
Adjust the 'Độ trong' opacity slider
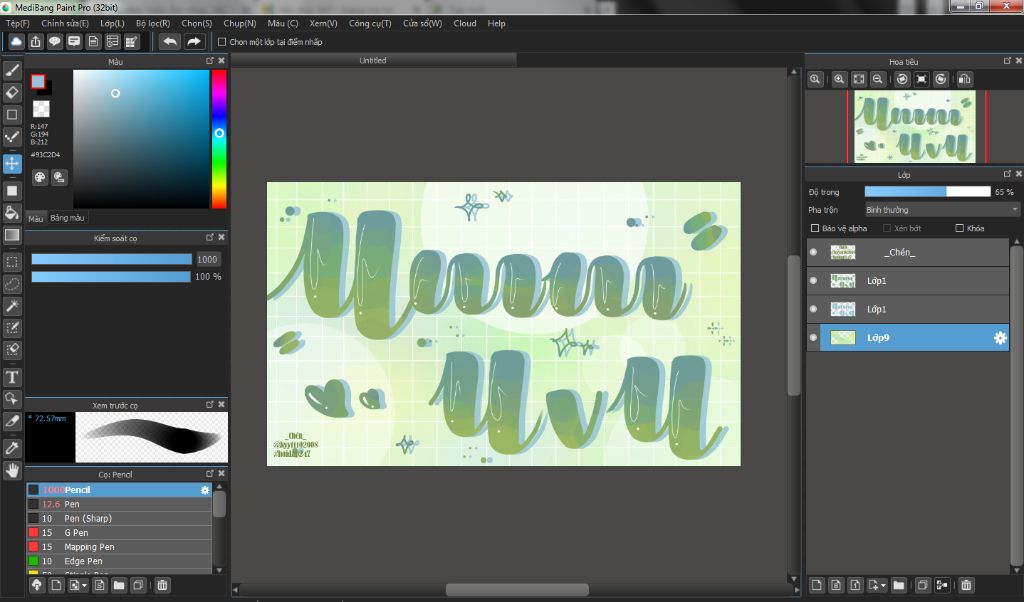click(927, 192)
